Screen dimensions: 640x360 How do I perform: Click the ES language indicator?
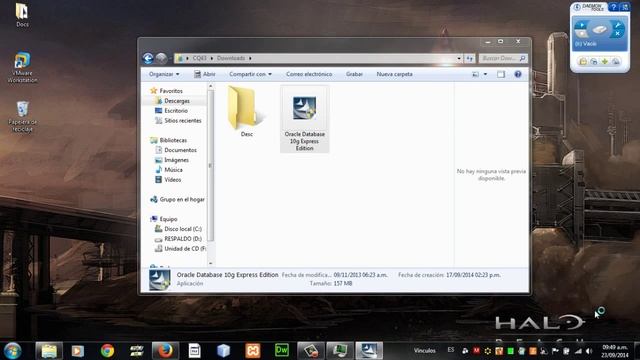[451, 350]
